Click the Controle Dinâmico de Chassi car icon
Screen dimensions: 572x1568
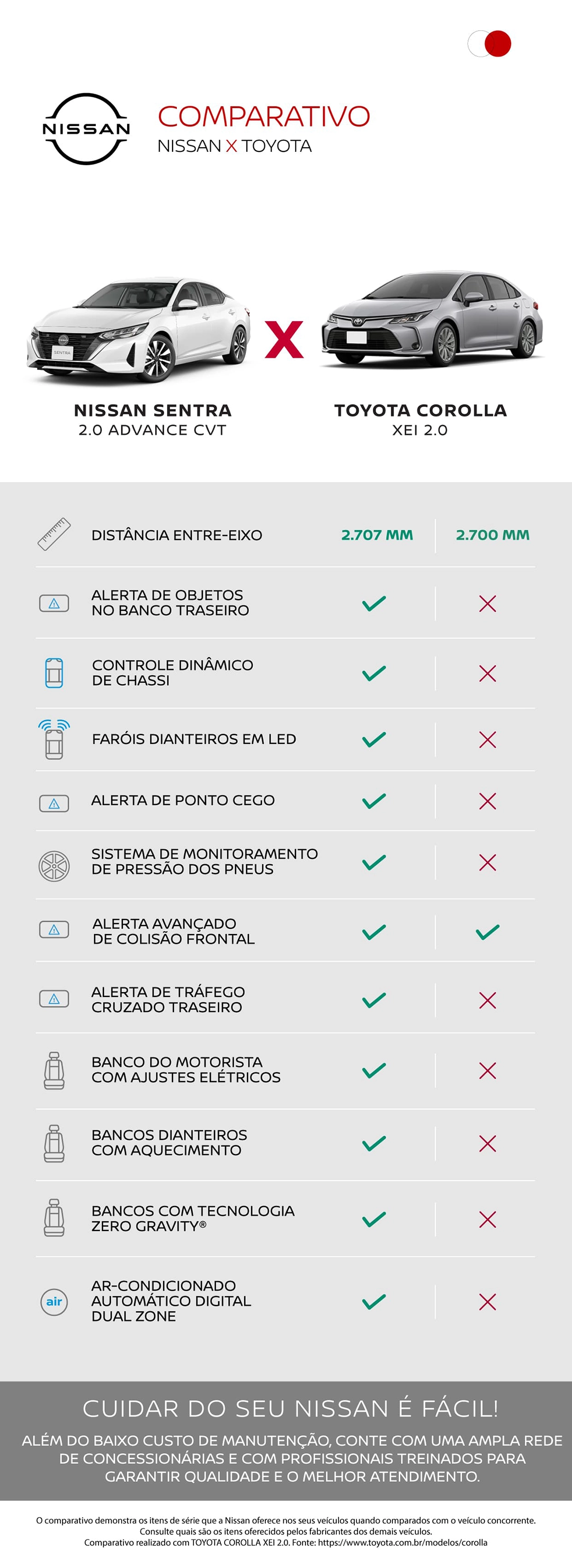54,673
